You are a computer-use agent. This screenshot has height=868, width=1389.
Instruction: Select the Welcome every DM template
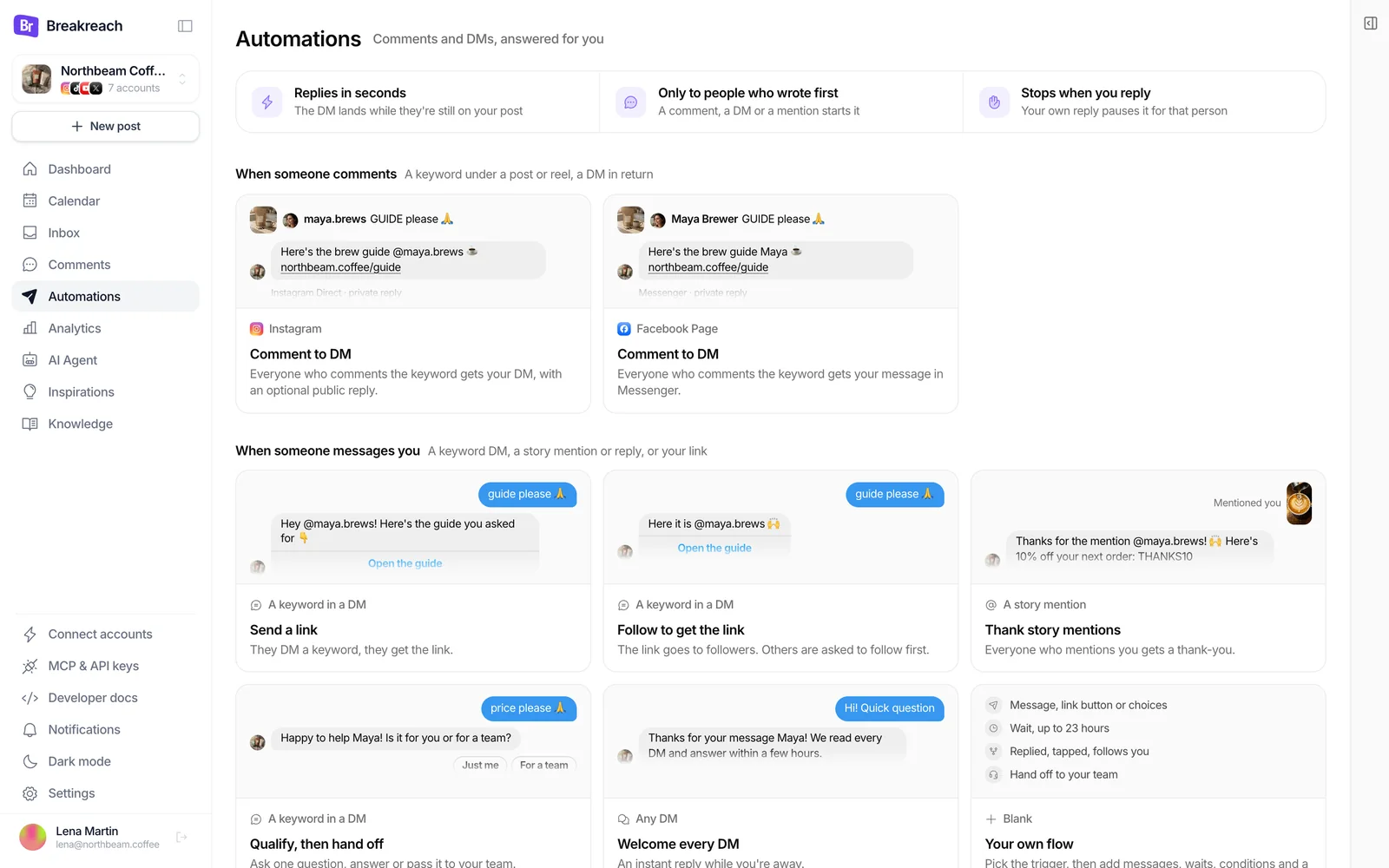pos(780,777)
